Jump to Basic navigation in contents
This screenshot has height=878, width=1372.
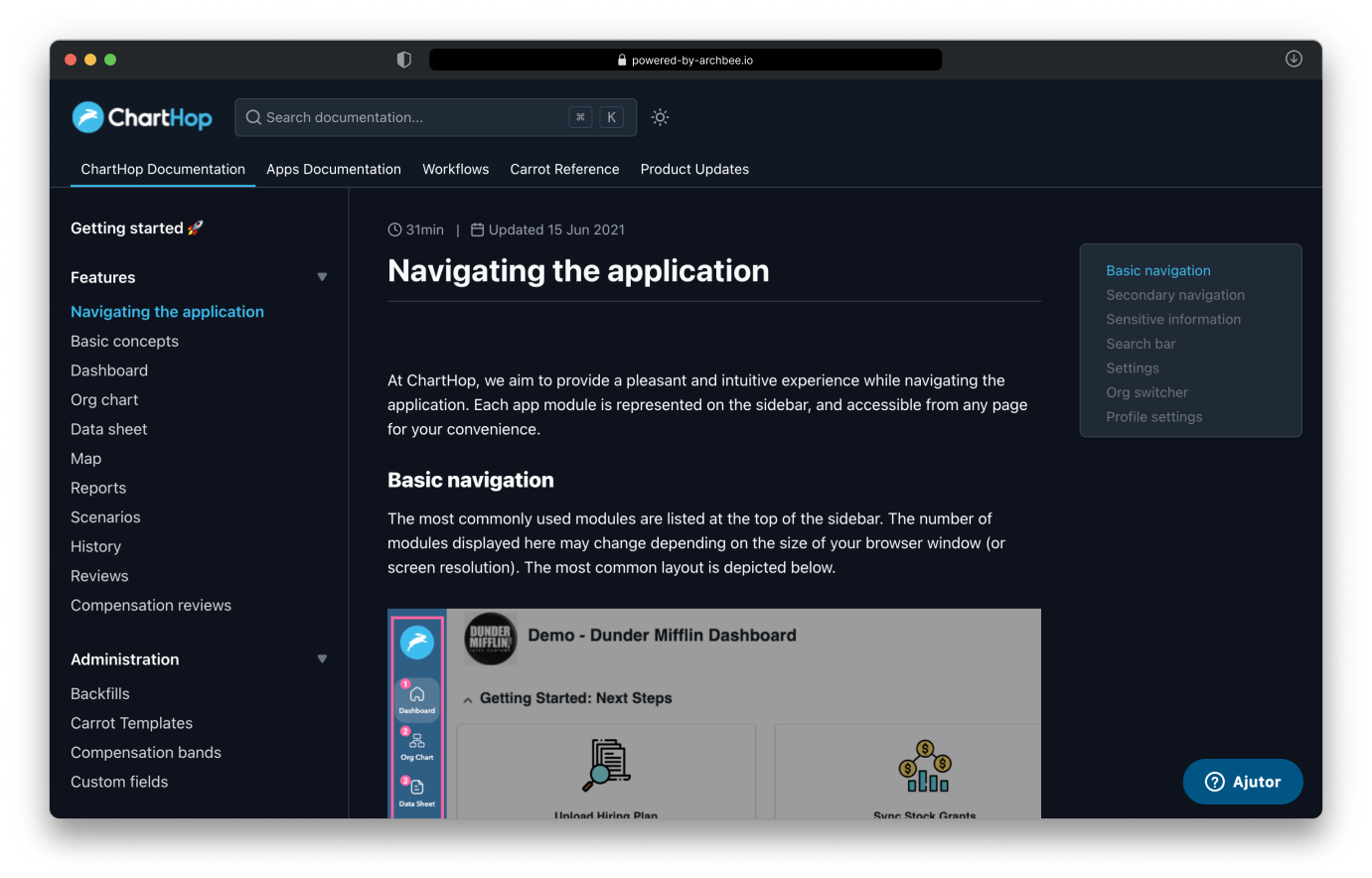1158,270
